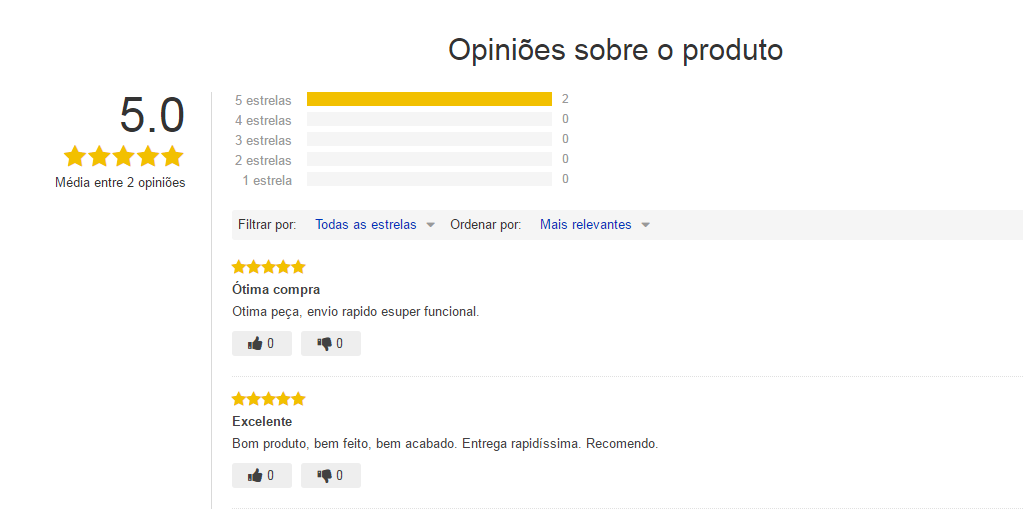Image resolution: width=1023 pixels, height=522 pixels.
Task: Click the large average star rating icons
Action: point(123,157)
